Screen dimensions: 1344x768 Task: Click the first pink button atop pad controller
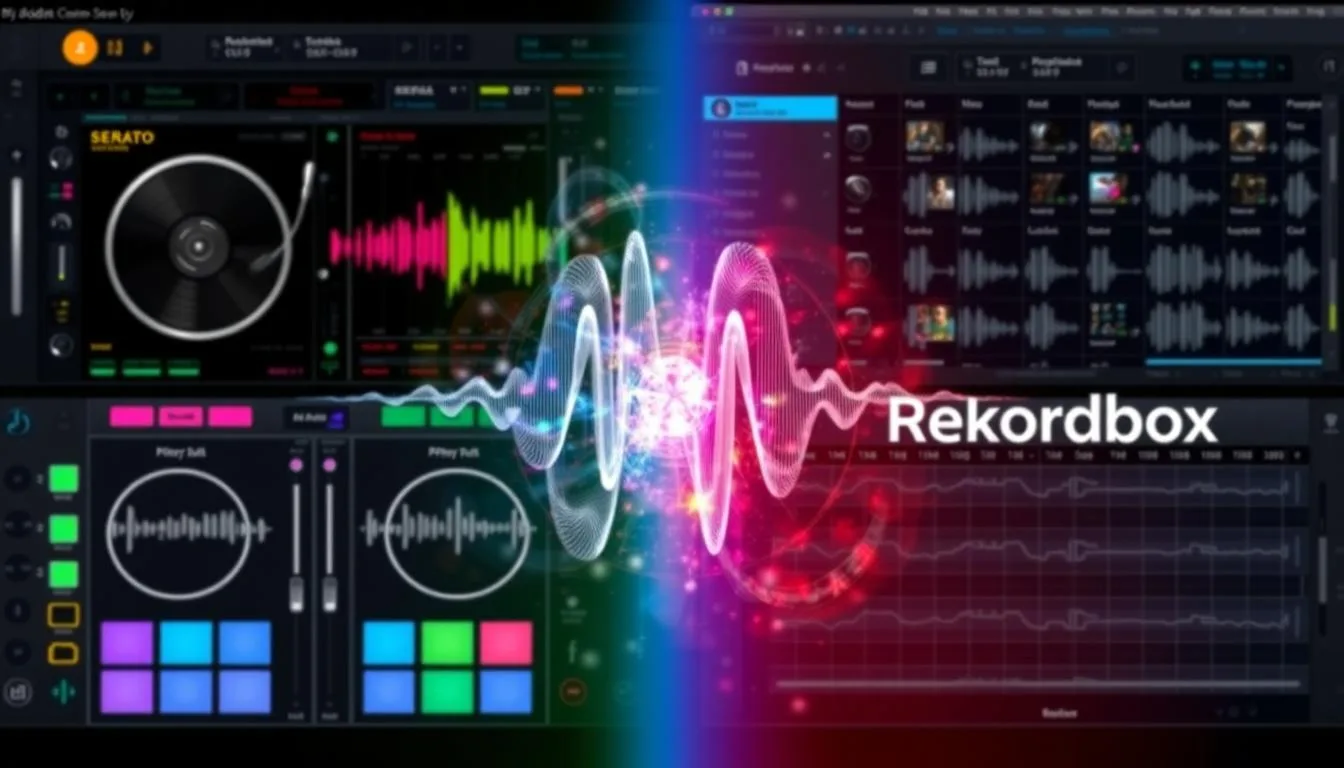click(131, 417)
